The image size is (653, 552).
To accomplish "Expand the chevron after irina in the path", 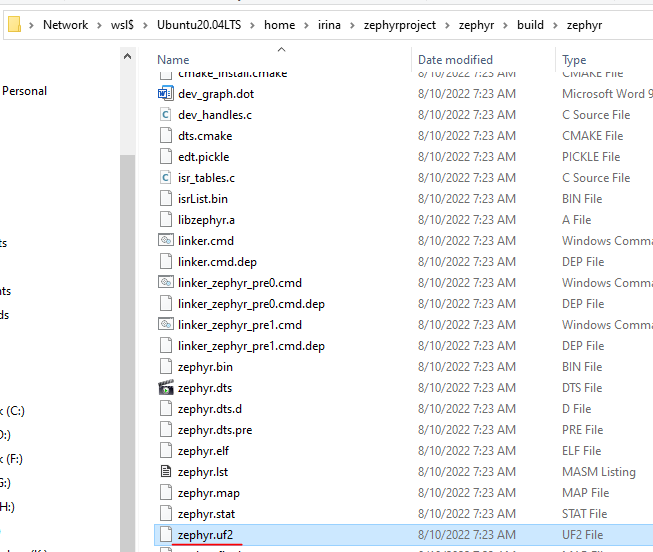I will tap(352, 25).
